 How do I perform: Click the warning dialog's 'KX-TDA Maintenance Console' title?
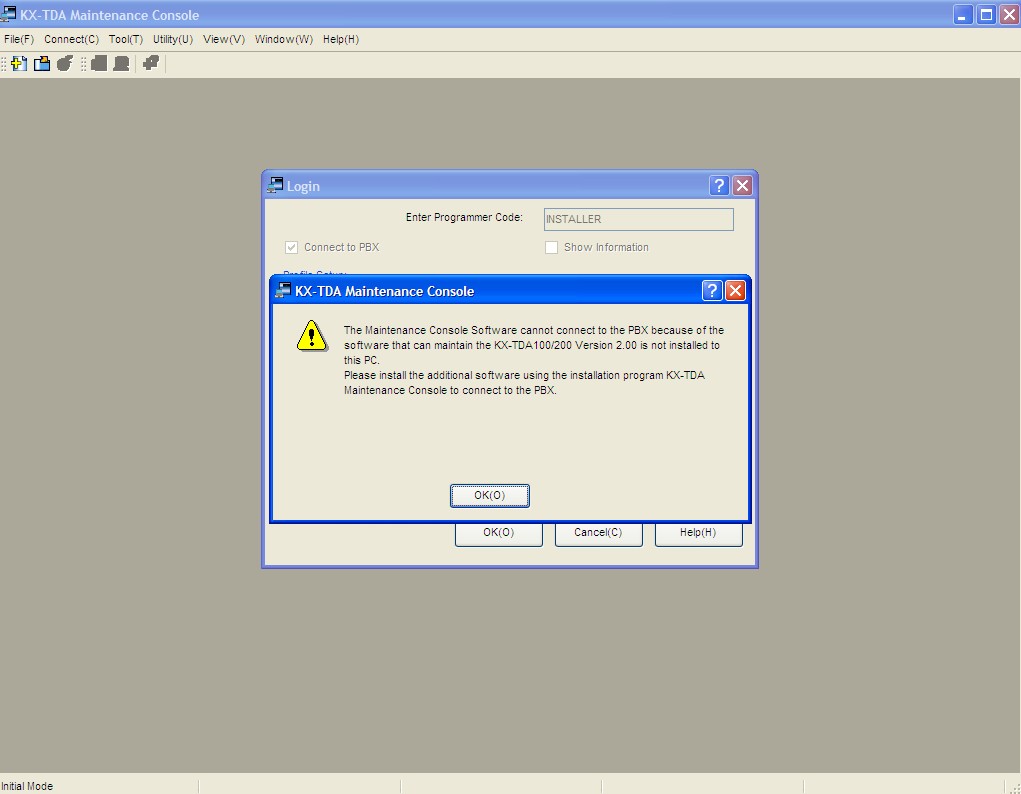(x=385, y=291)
